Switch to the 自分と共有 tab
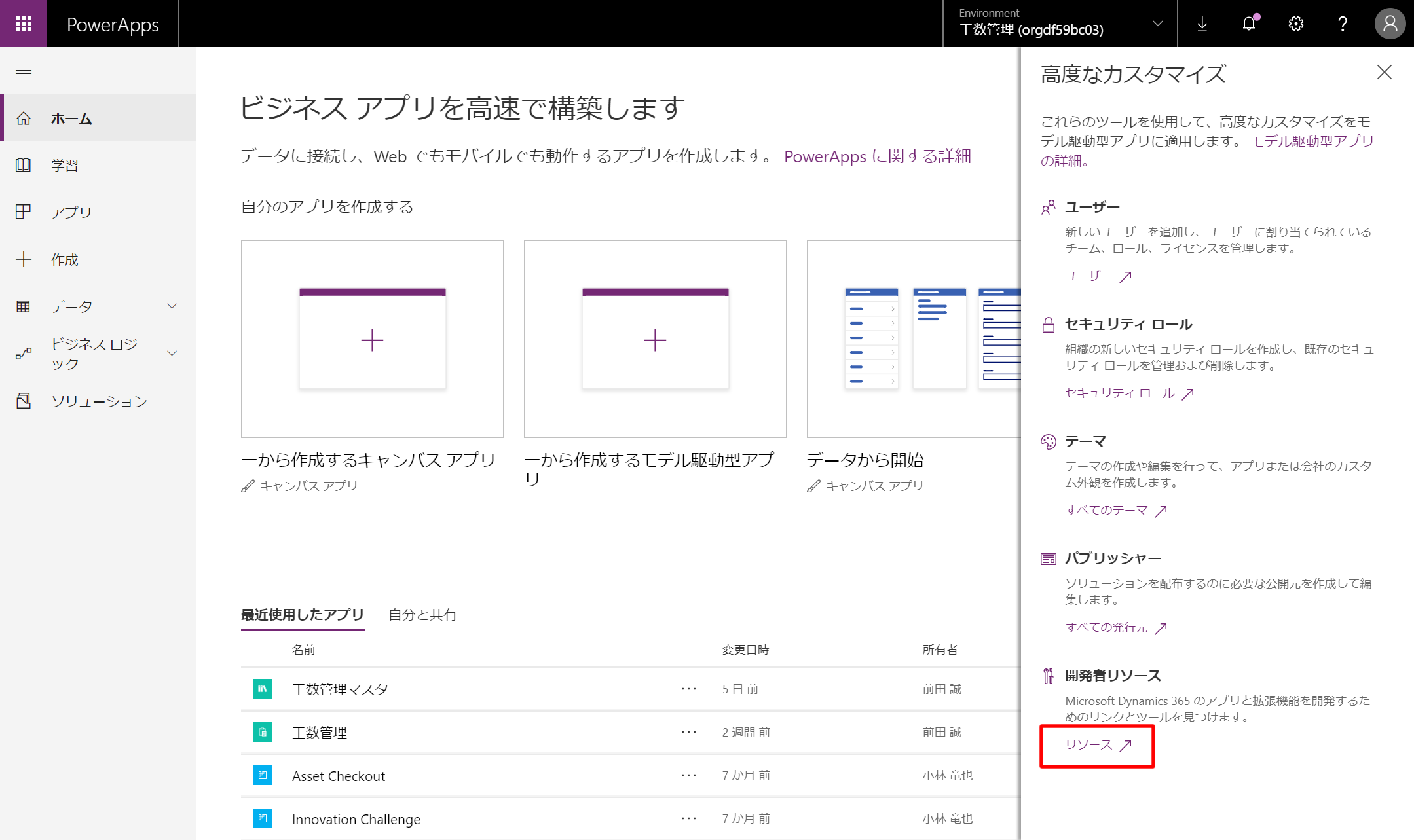Image resolution: width=1414 pixels, height=840 pixels. click(422, 615)
